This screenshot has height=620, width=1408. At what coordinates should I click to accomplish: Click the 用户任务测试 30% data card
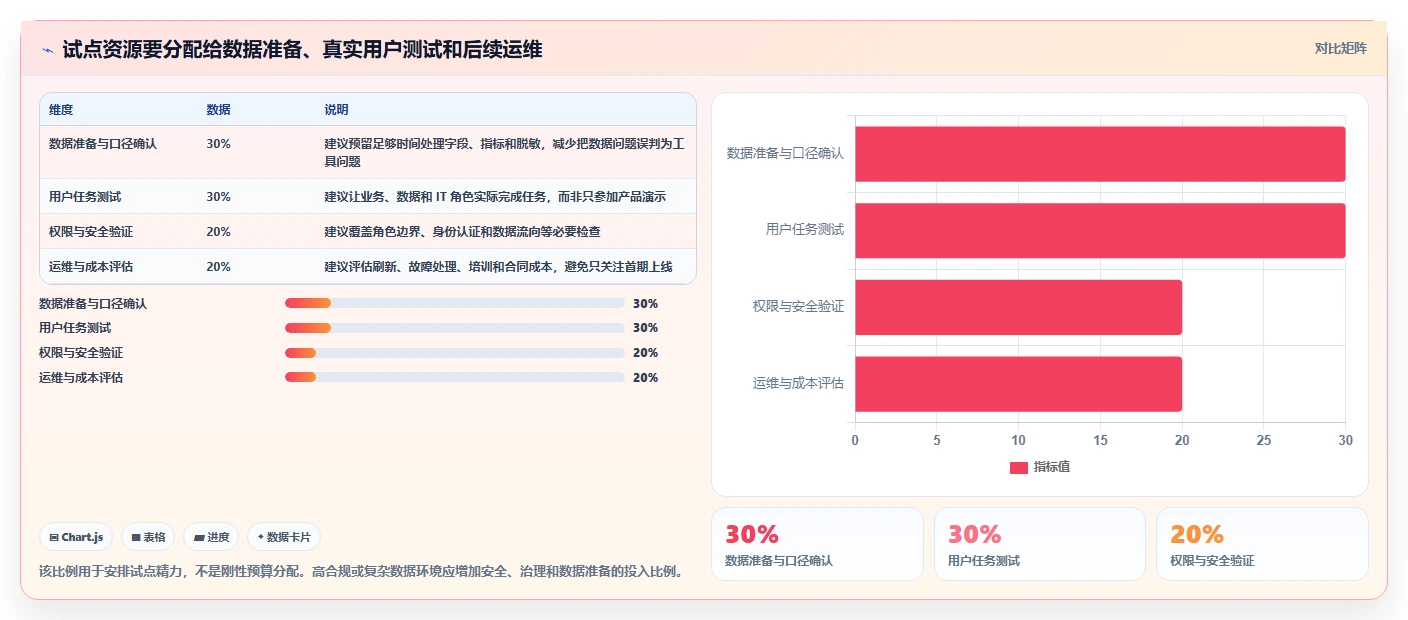click(x=1040, y=544)
